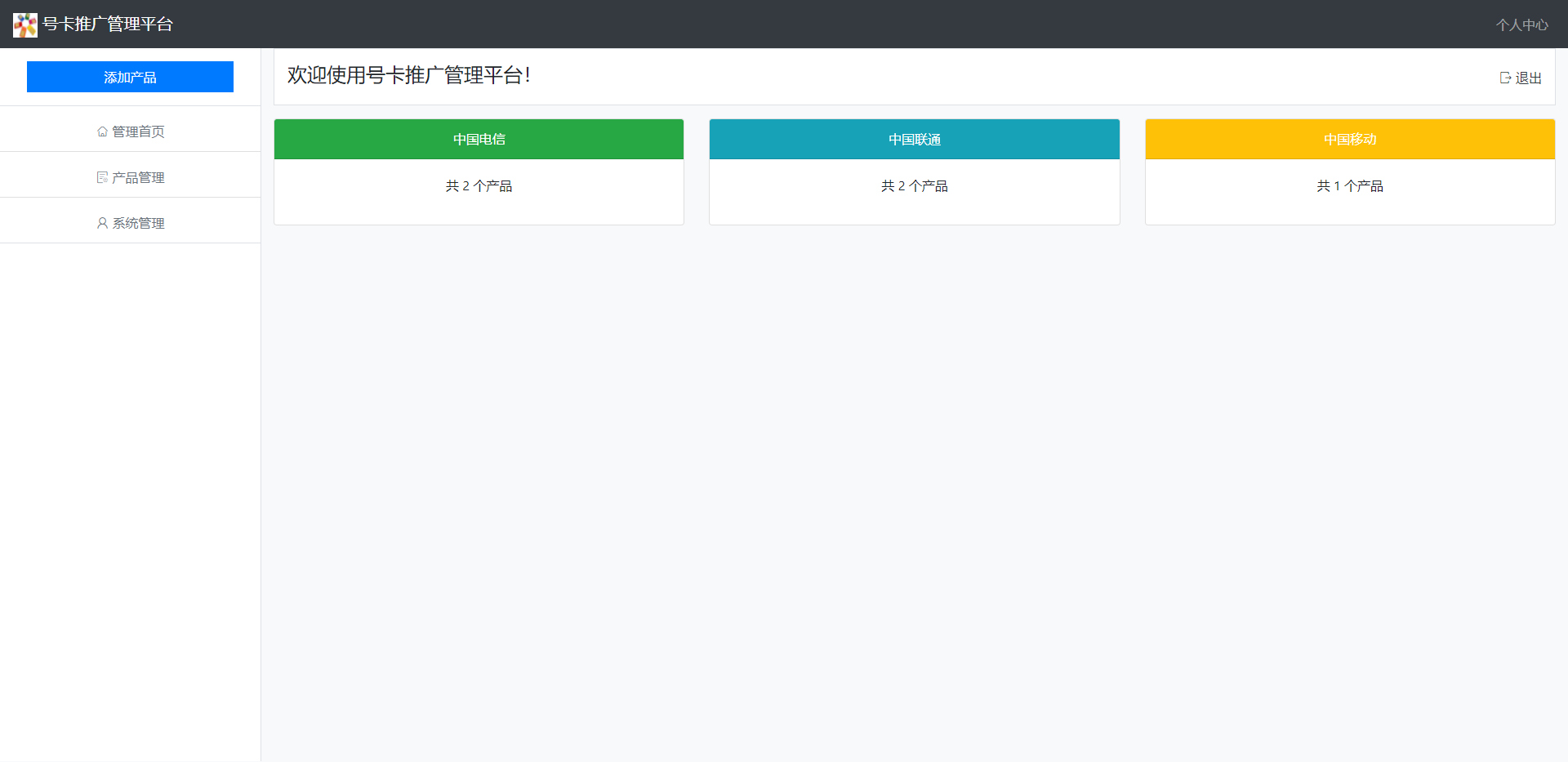Click the colorful platform logo icon
The height and width of the screenshot is (762, 1568).
pyautogui.click(x=25, y=25)
